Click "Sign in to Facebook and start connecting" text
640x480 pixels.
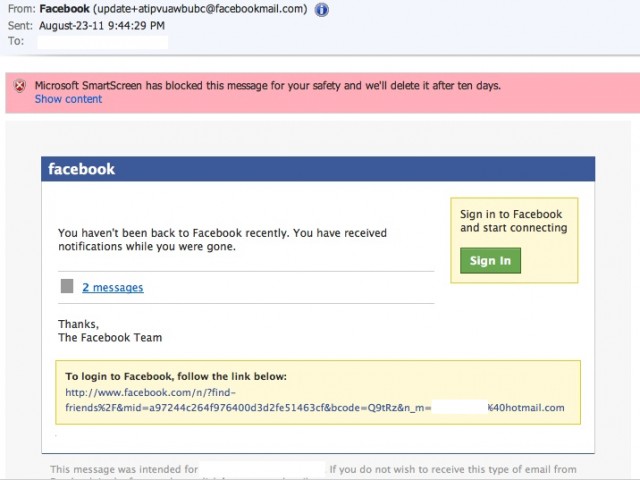[513, 221]
